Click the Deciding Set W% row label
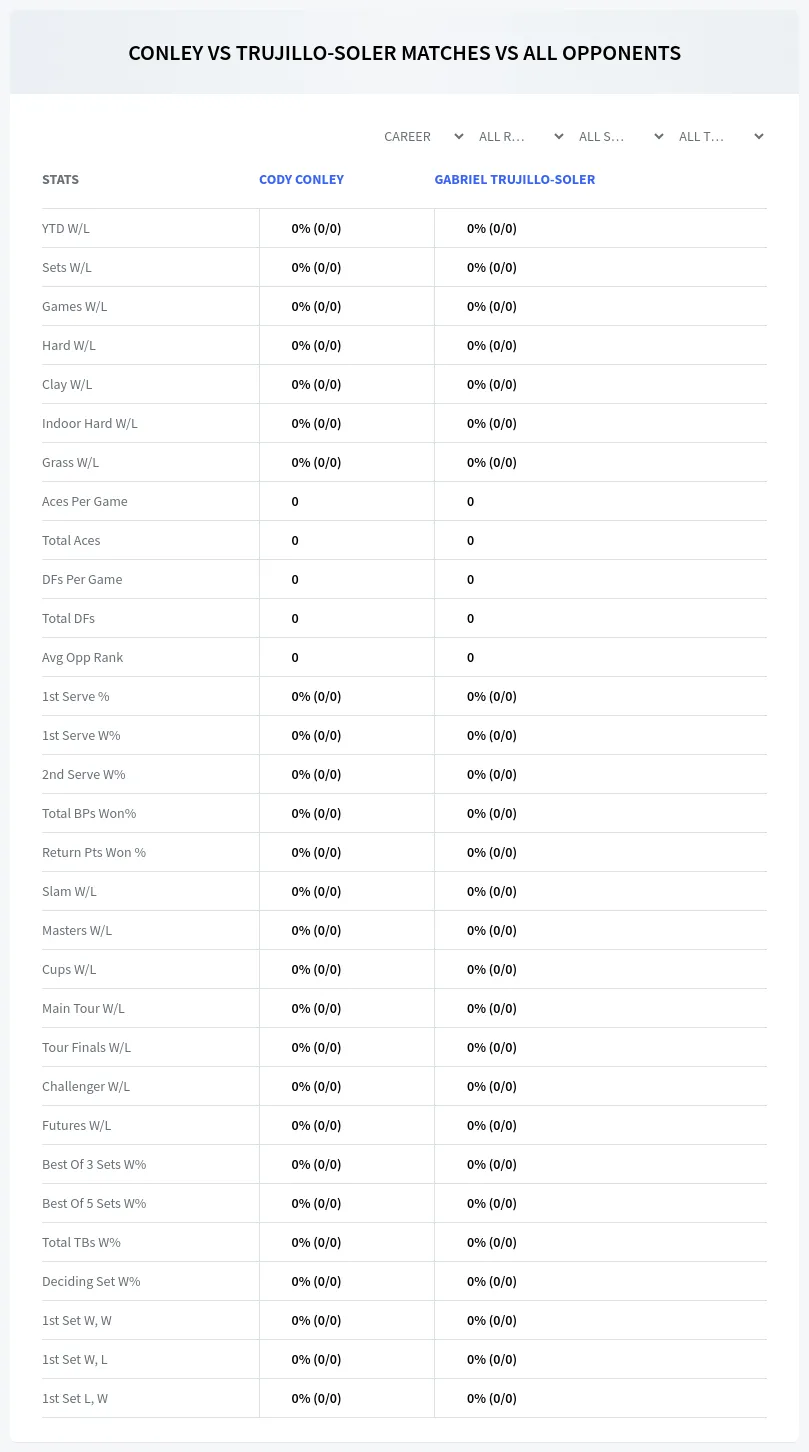The height and width of the screenshot is (1452, 809). coord(91,1281)
